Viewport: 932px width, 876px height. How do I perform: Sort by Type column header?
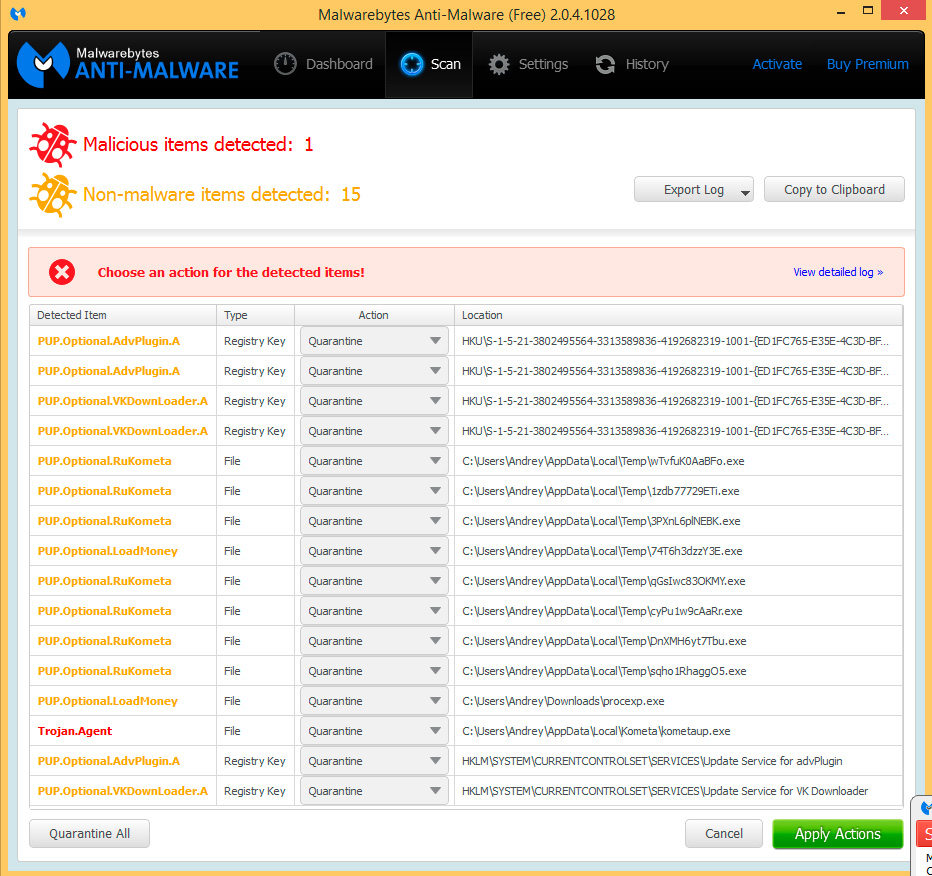click(x=256, y=315)
